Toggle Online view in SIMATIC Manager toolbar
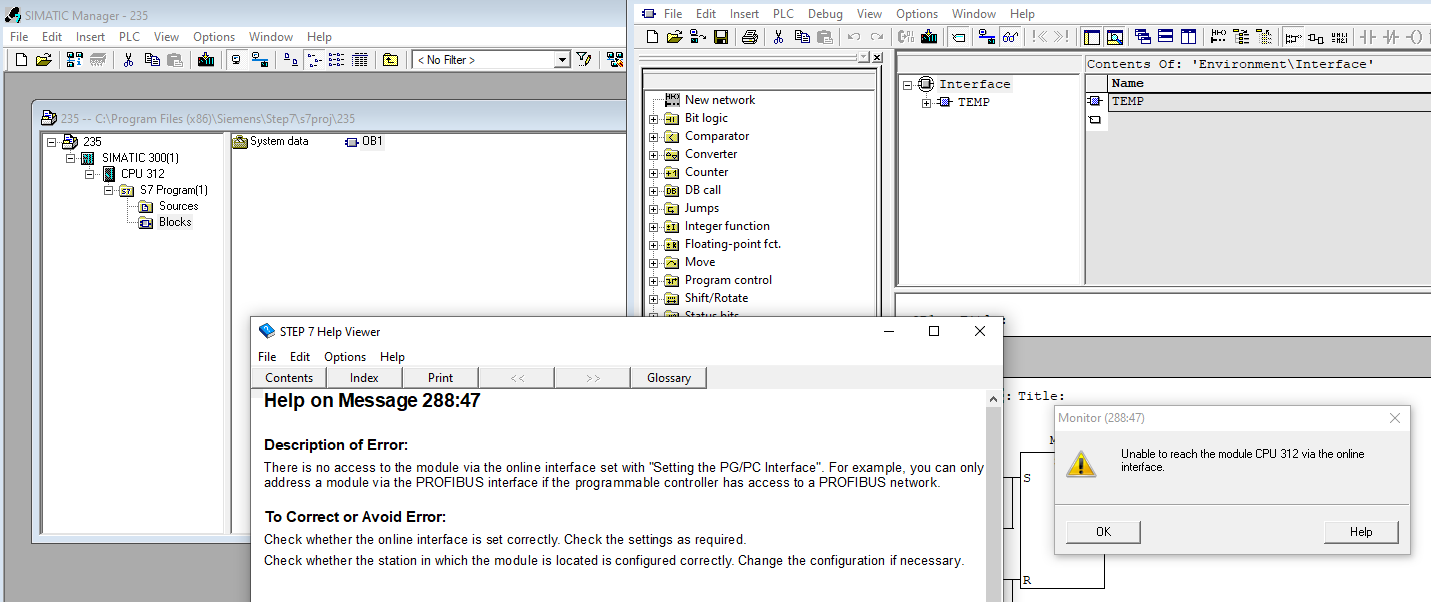The height and width of the screenshot is (602, 1431). 260,60
